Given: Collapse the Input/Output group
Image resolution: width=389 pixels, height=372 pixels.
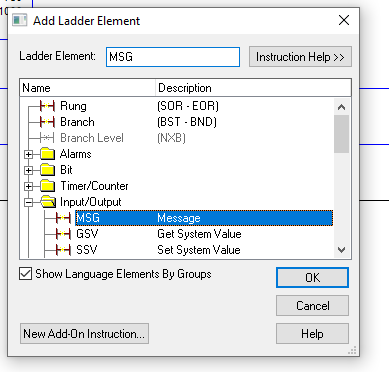Looking at the screenshot, I should (29, 202).
